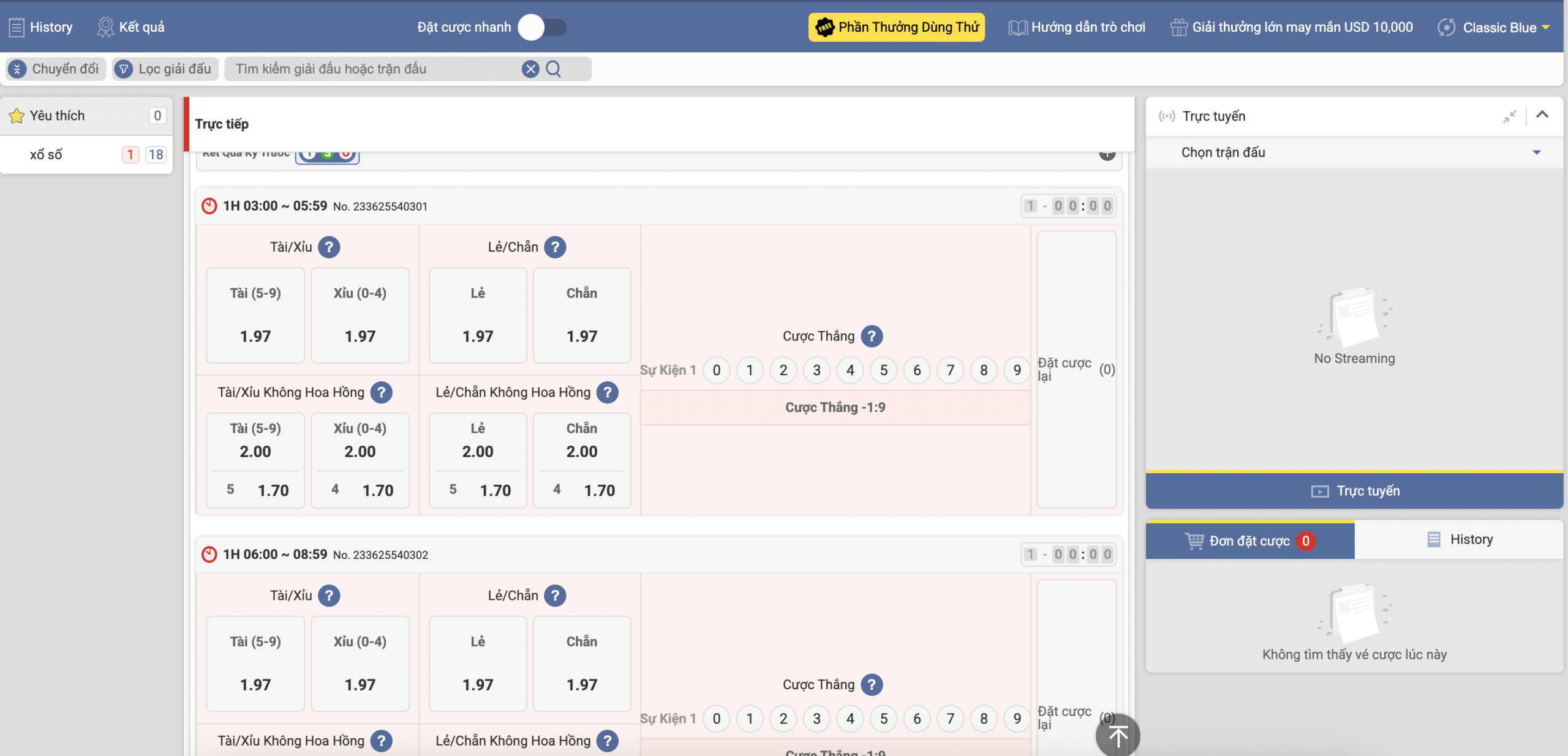The image size is (1568, 756).
Task: Open Lẻ/Chẵn Không Hoa Hồng help icon
Action: pos(607,392)
